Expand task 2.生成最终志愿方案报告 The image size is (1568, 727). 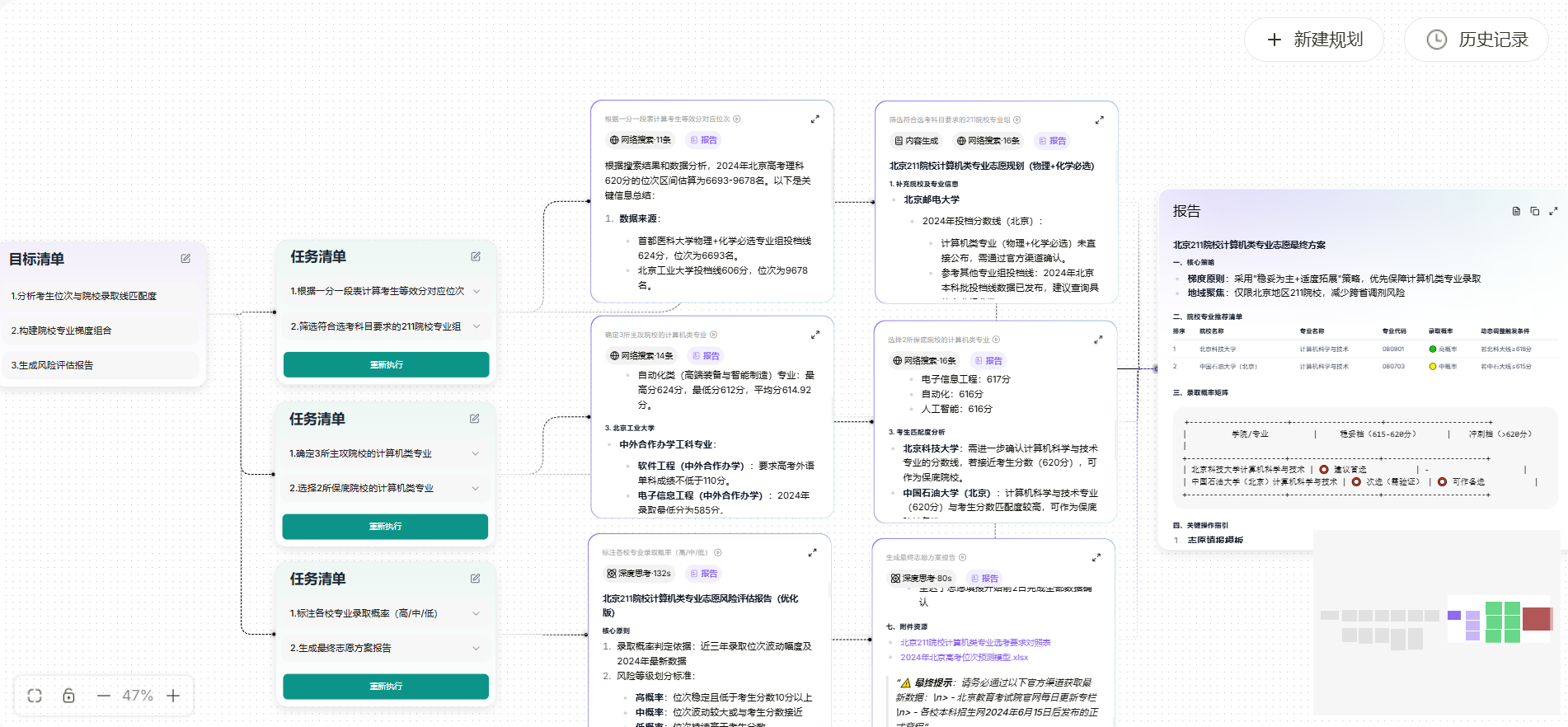476,648
